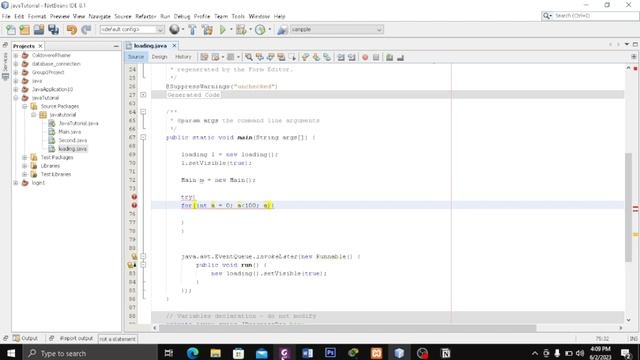This screenshot has width=640, height=360.
Task: Select JavaTutorial.java in the project tree
Action: [78, 123]
